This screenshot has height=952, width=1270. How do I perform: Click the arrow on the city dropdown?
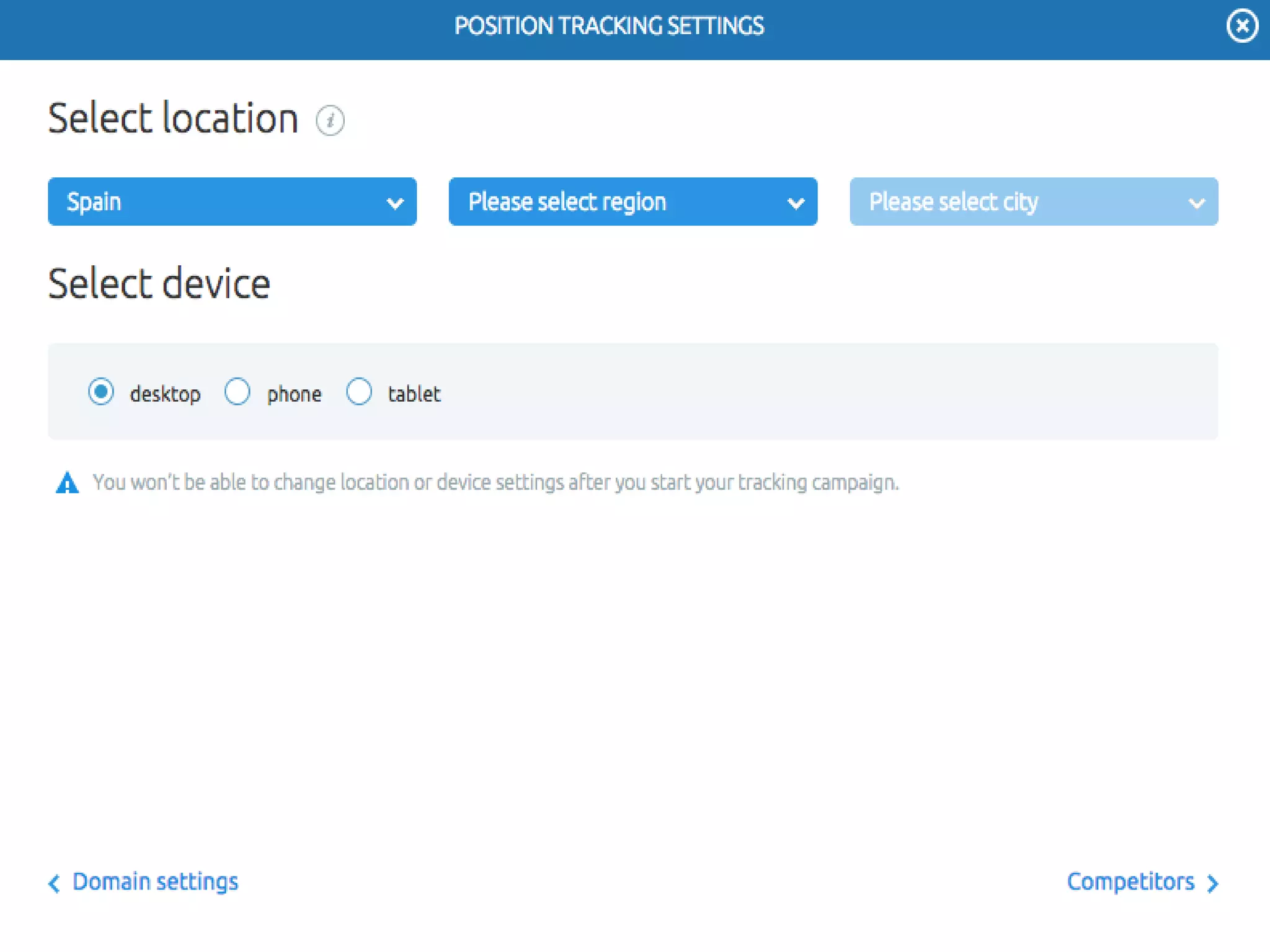click(x=1197, y=203)
